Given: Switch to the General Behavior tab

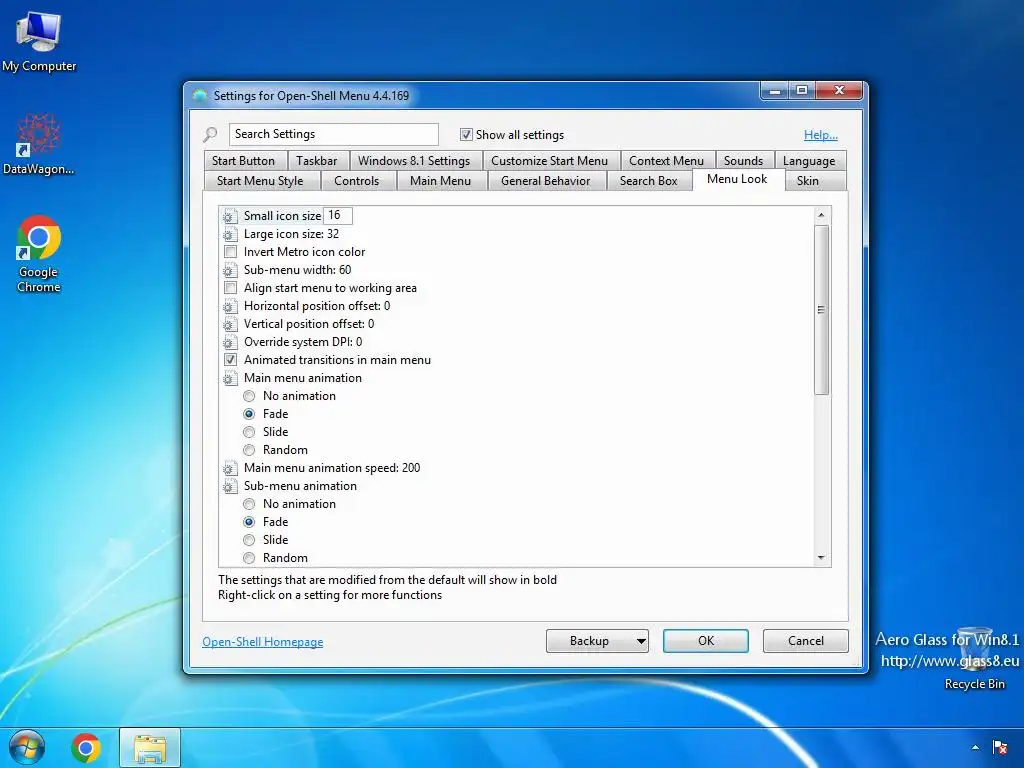Looking at the screenshot, I should click(545, 181).
